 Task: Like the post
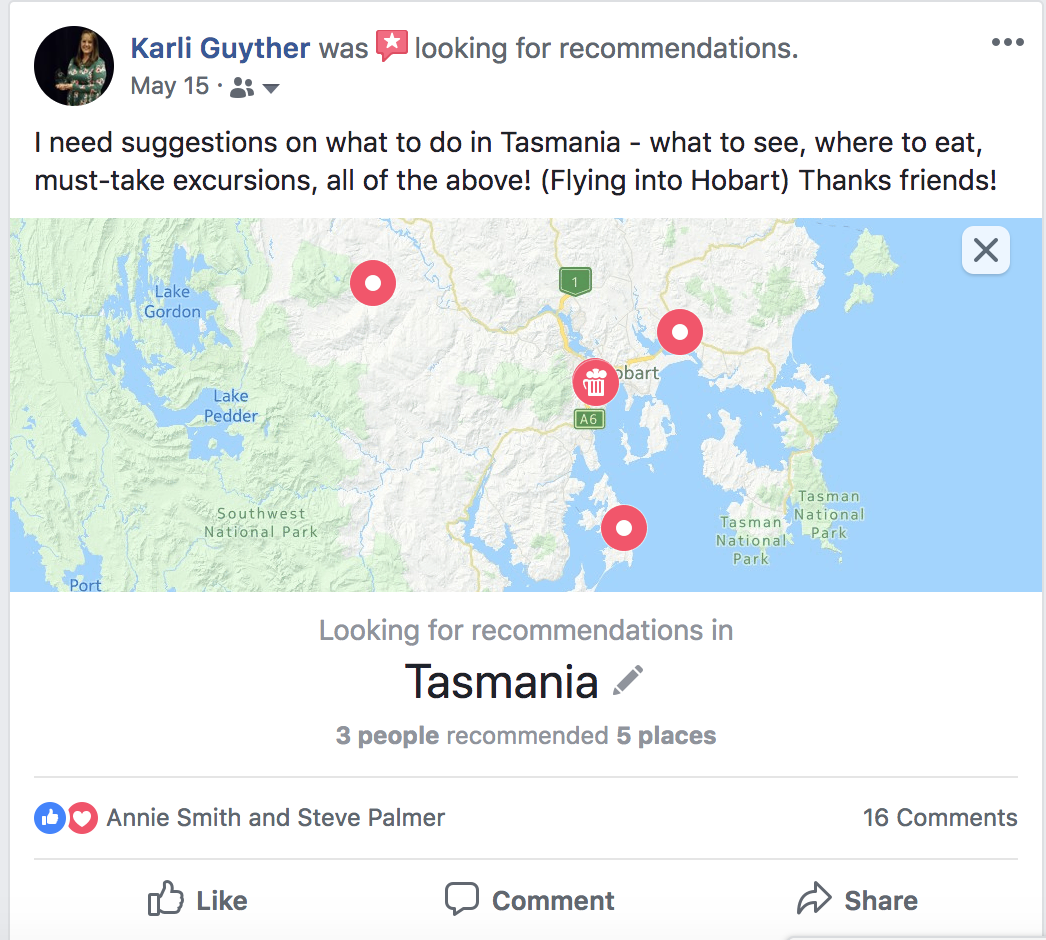point(197,899)
